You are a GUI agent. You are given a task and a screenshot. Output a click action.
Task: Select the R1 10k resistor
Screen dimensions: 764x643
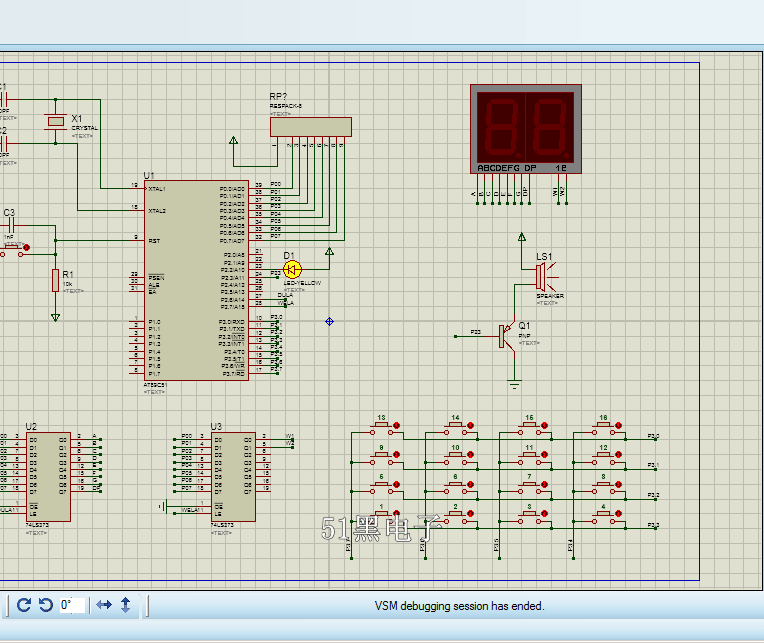55,280
